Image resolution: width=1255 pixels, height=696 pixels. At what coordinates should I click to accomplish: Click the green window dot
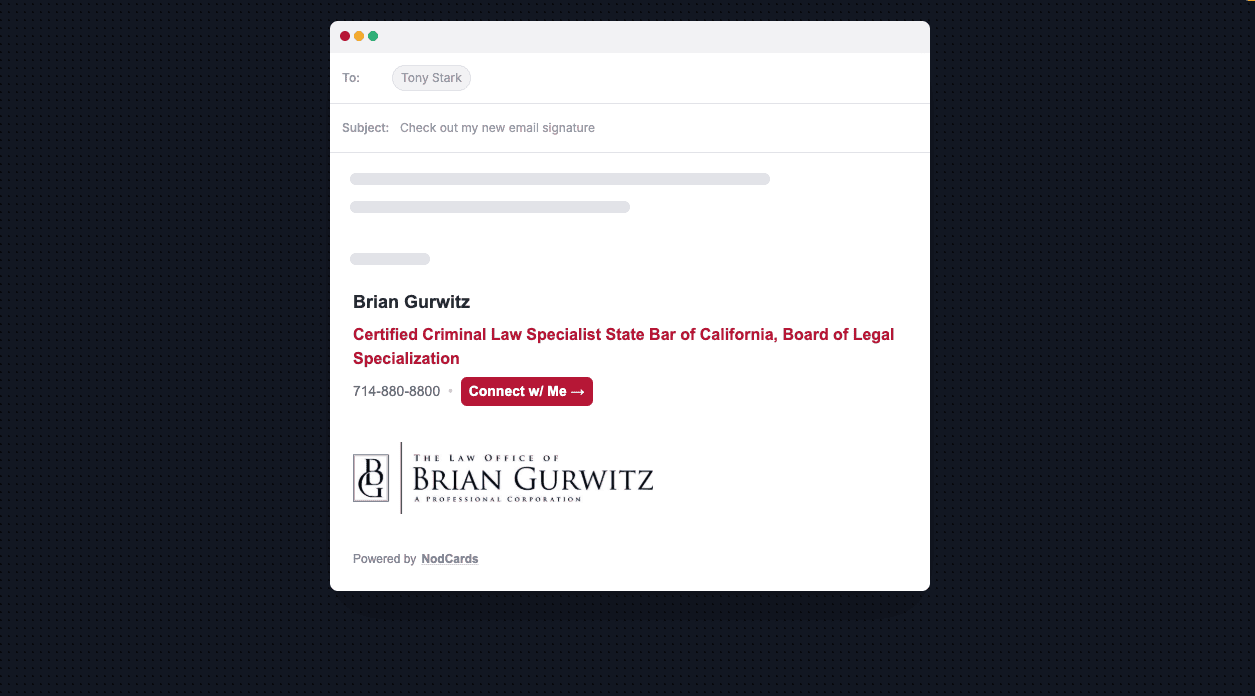tap(373, 36)
